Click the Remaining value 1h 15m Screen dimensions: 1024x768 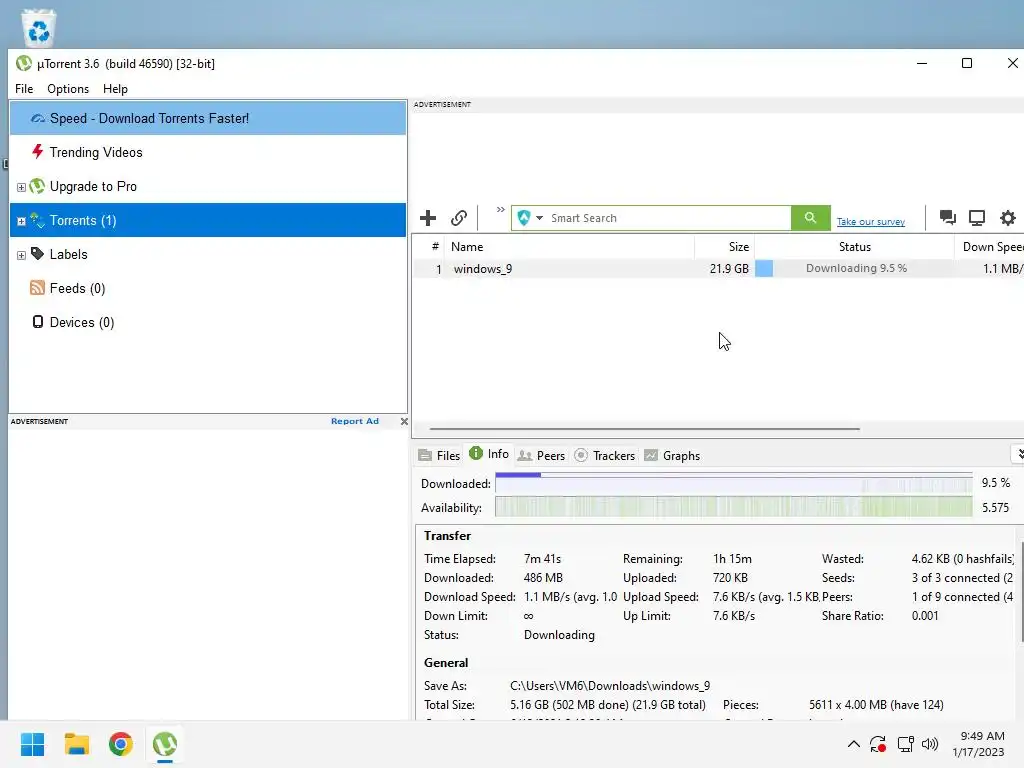(x=732, y=559)
